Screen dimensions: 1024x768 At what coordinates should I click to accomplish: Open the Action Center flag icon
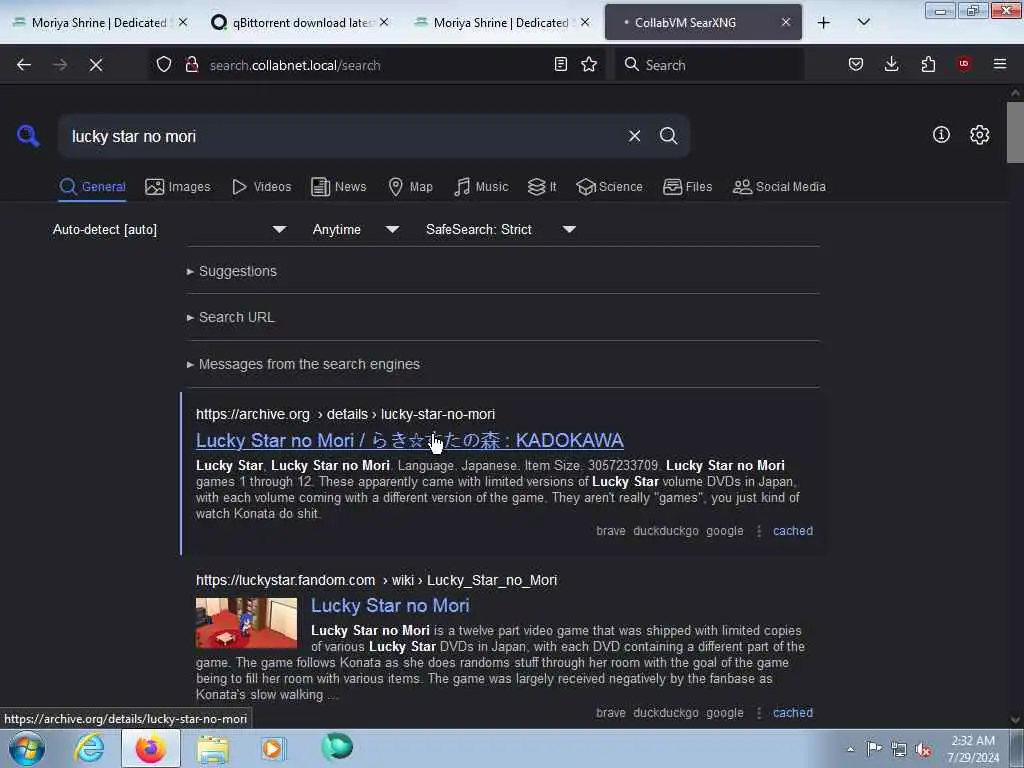point(874,749)
